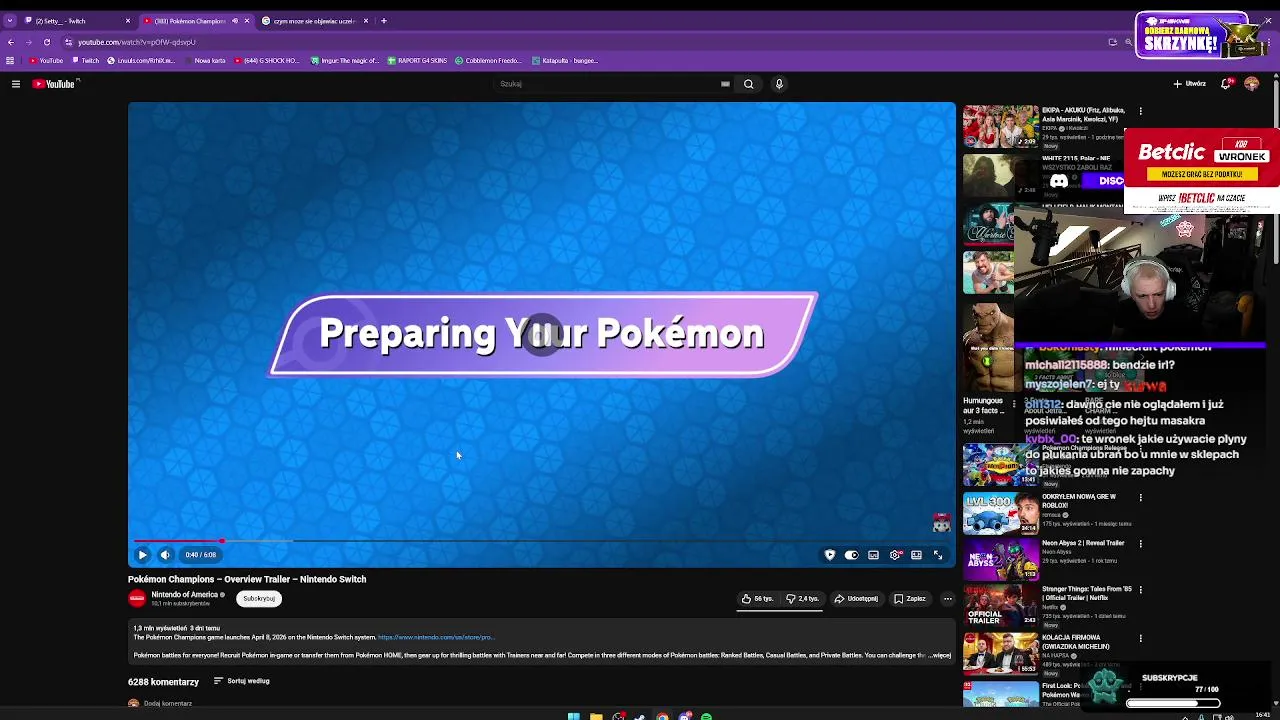The height and width of the screenshot is (720, 1280).
Task: Run search with the magnifier button
Action: point(748,84)
